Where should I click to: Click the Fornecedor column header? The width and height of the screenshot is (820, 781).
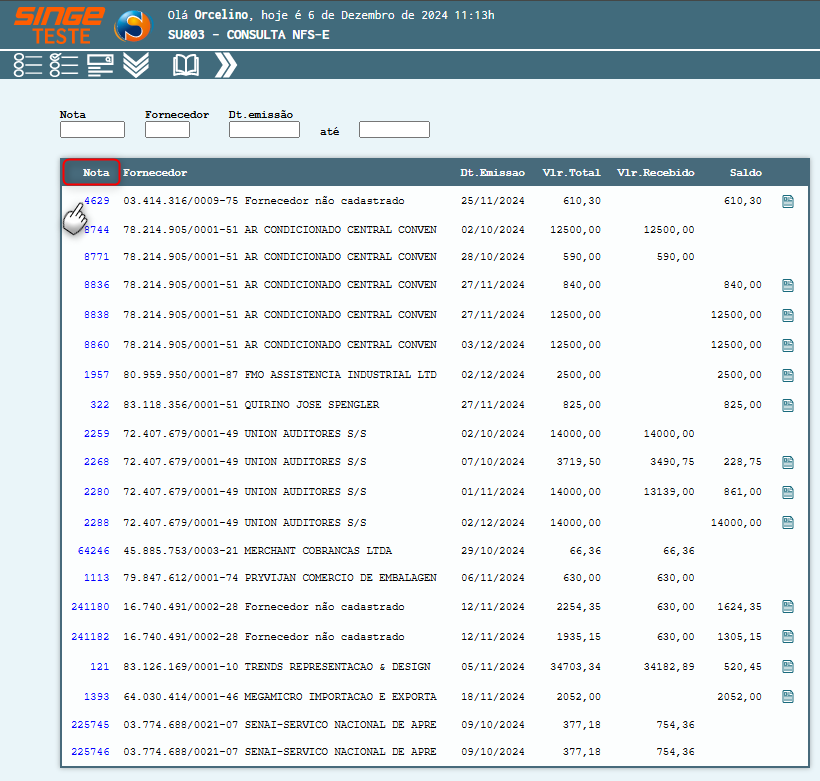pos(155,173)
